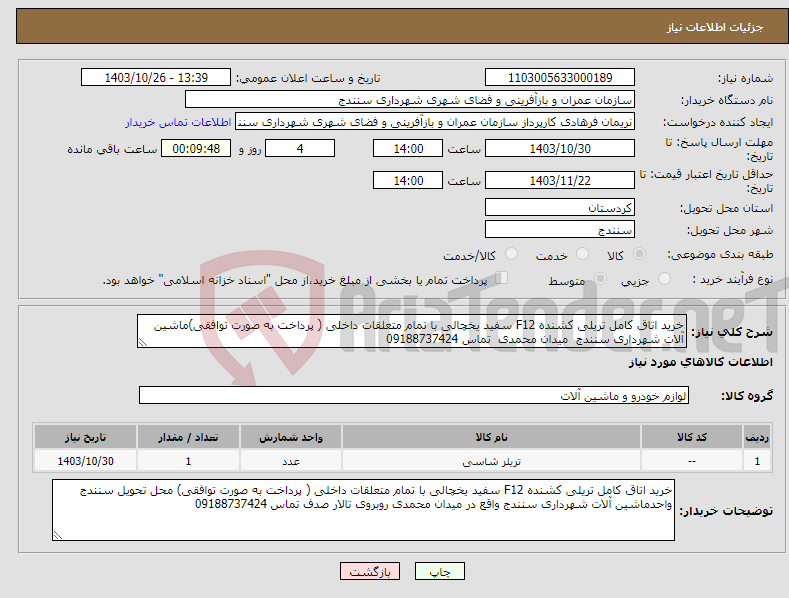789x598 pixels.
Task: Select the کالا/خدمت radio button
Action: pyautogui.click(x=511, y=254)
